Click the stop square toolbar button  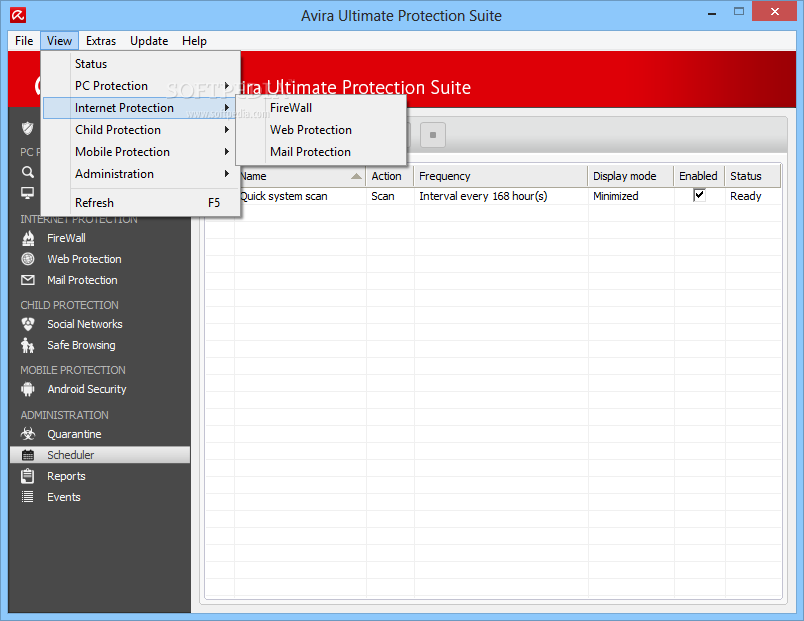(x=433, y=135)
